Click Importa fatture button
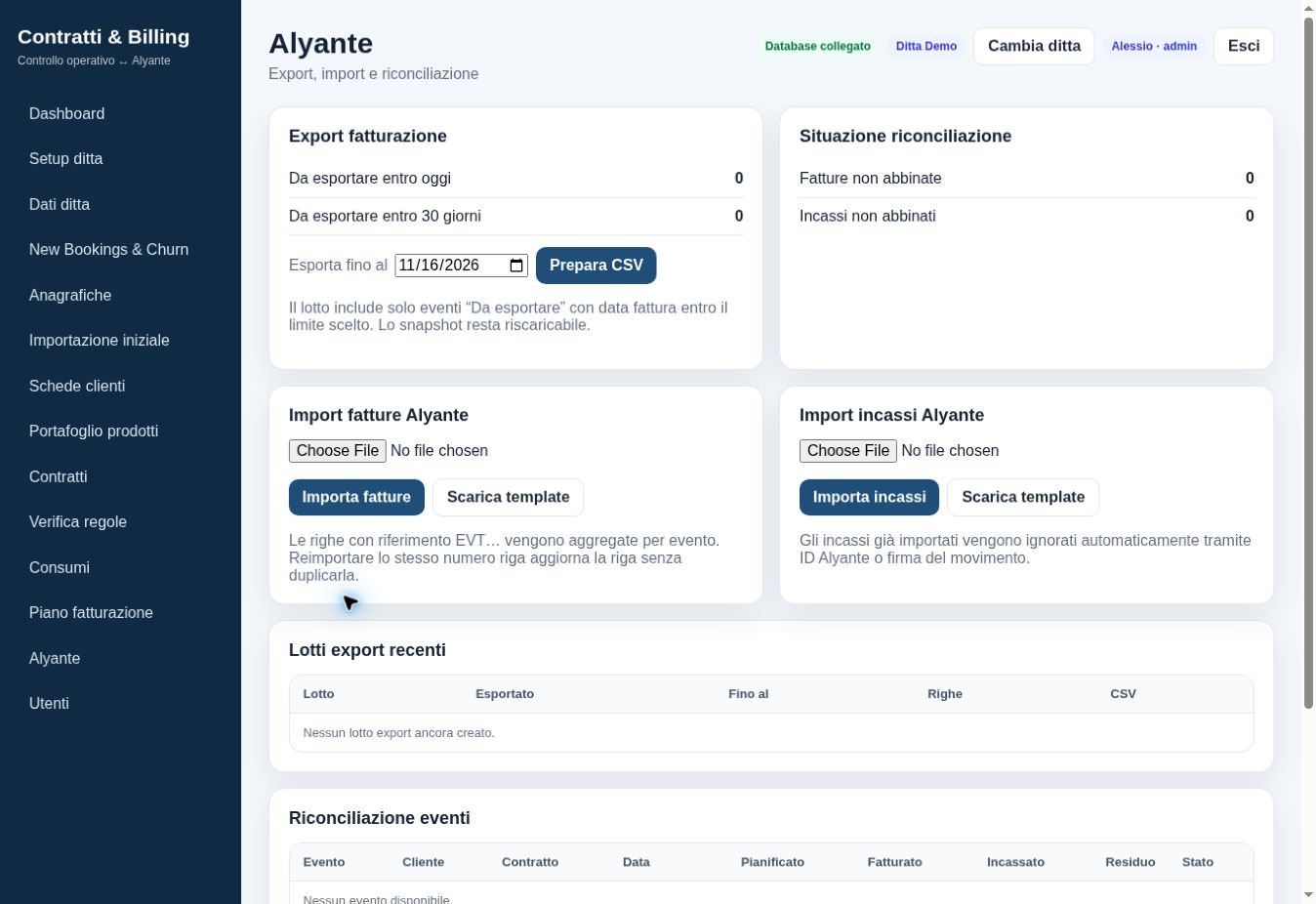The image size is (1316, 904). point(356,497)
